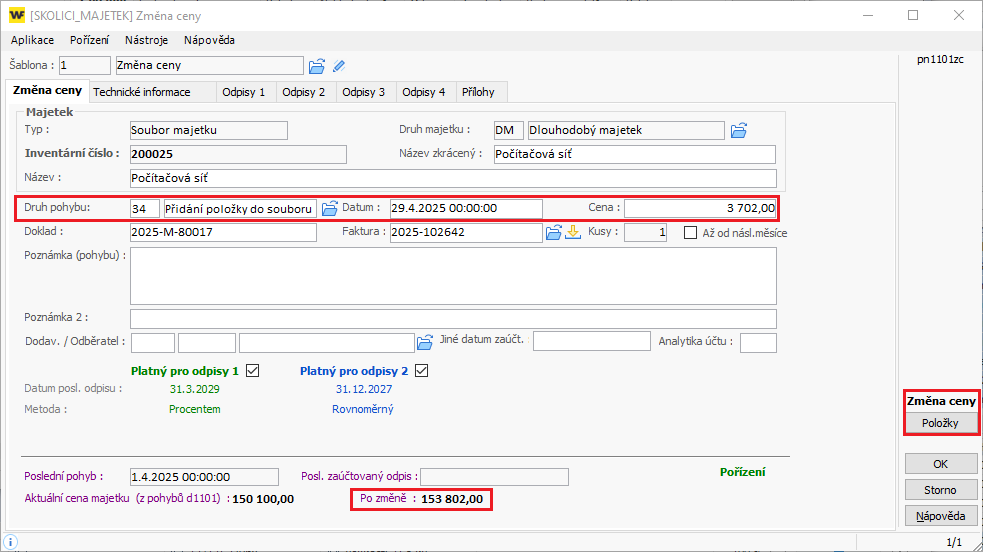Switch to the Odpisy 3 tab
The width and height of the screenshot is (983, 552).
click(x=364, y=92)
